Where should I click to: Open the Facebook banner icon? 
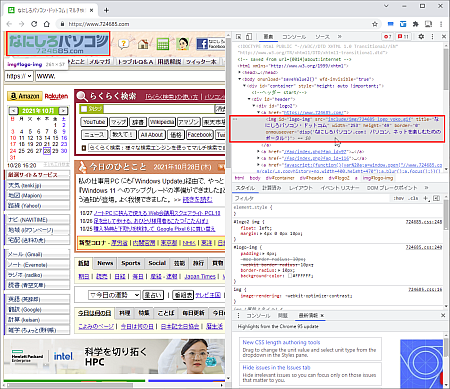click(x=211, y=44)
